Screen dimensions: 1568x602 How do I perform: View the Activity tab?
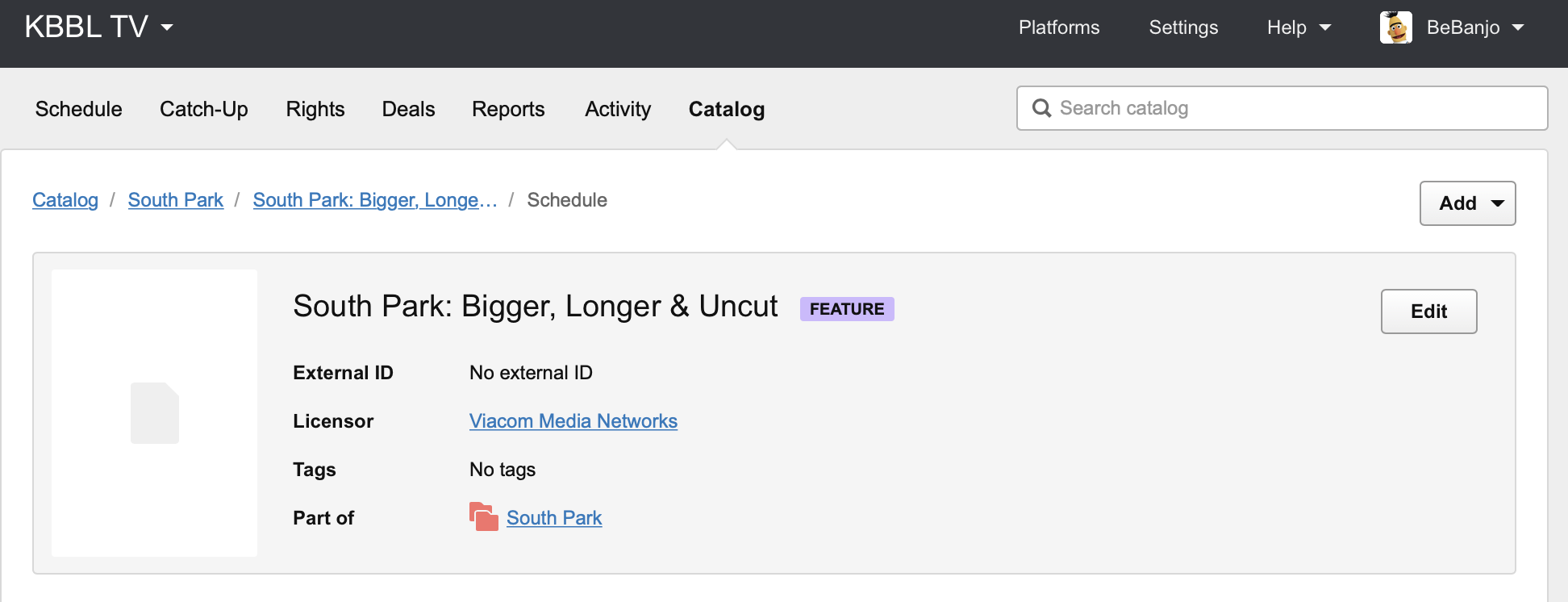pos(618,109)
